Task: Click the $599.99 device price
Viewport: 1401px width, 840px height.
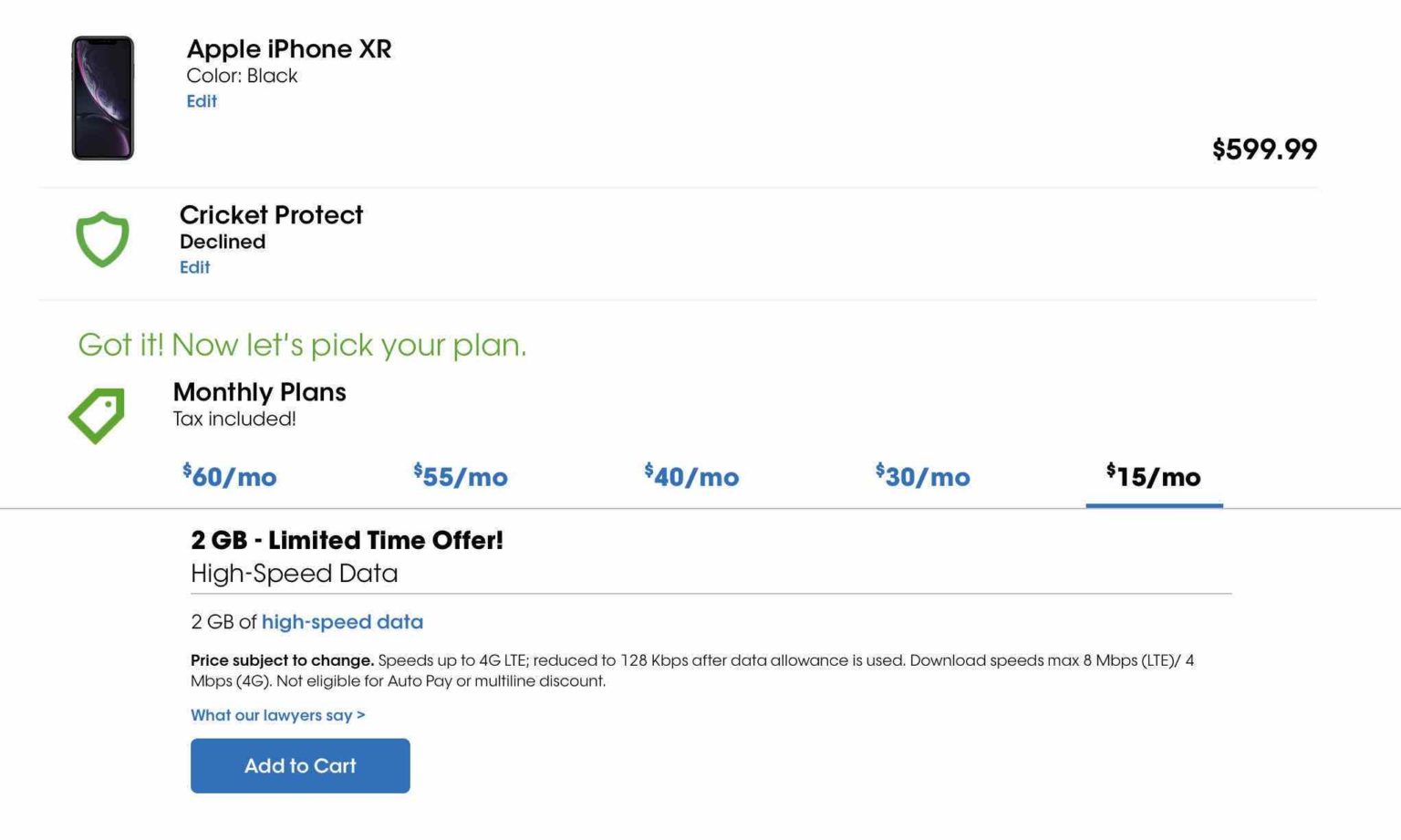Action: 1263,149
